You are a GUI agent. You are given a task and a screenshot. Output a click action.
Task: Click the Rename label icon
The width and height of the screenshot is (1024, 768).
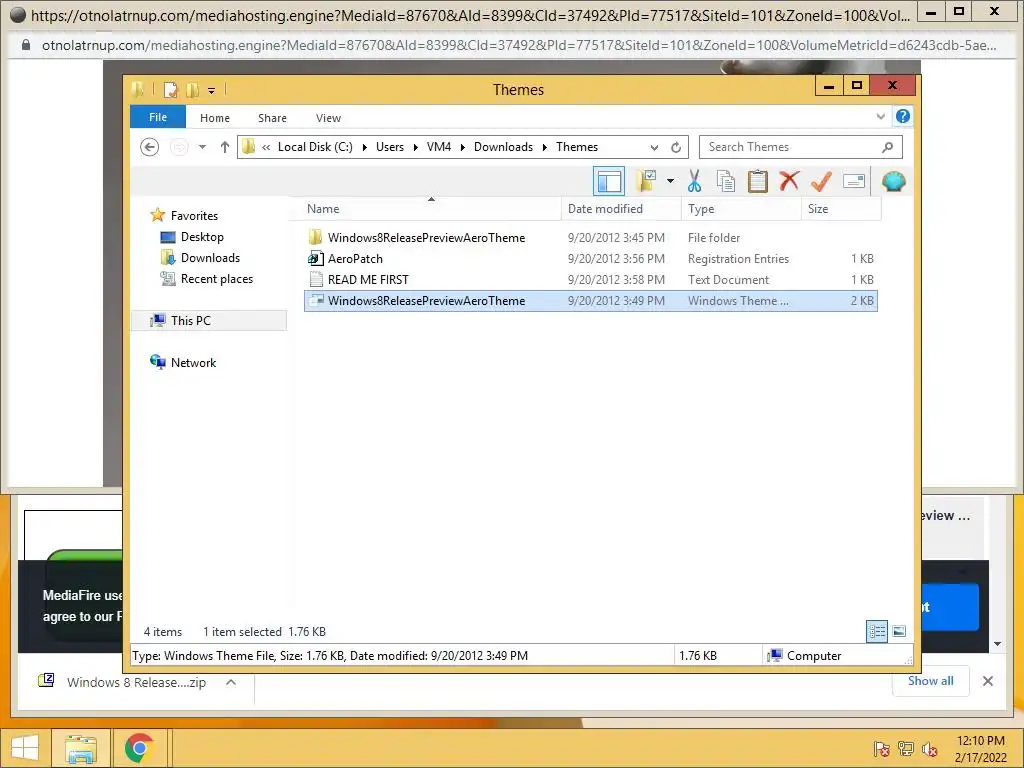pyautogui.click(x=854, y=181)
